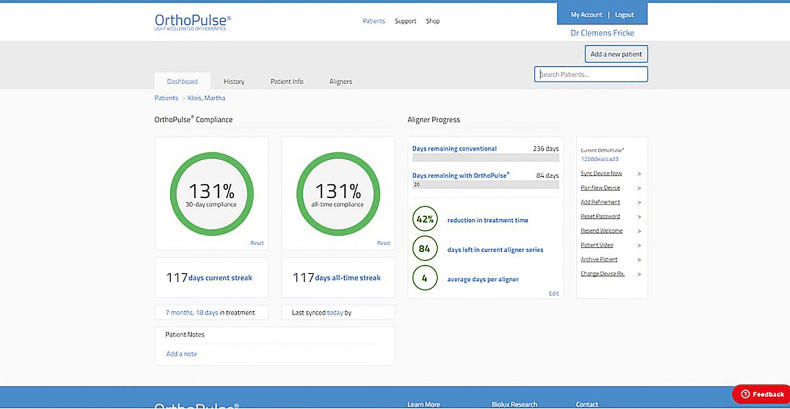This screenshot has height=409, width=790.
Task: Click the 30-day compliance ring
Action: 212,194
